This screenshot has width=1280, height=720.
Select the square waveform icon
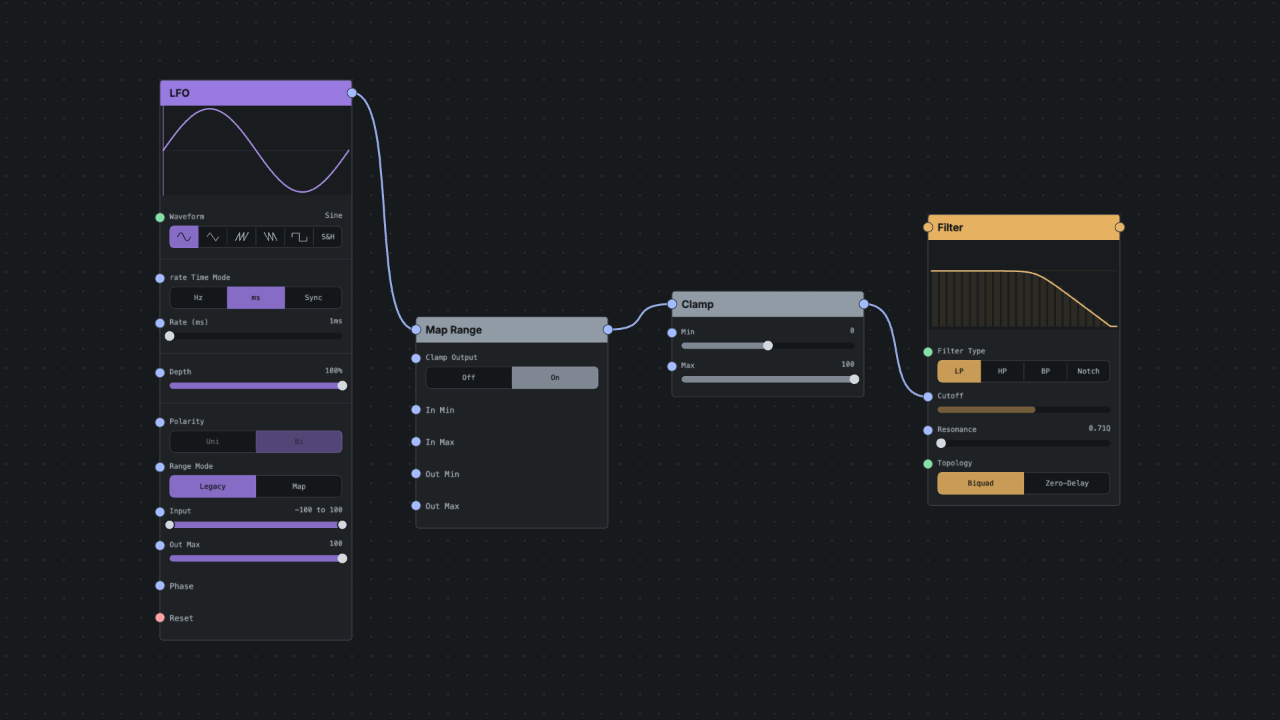click(299, 237)
